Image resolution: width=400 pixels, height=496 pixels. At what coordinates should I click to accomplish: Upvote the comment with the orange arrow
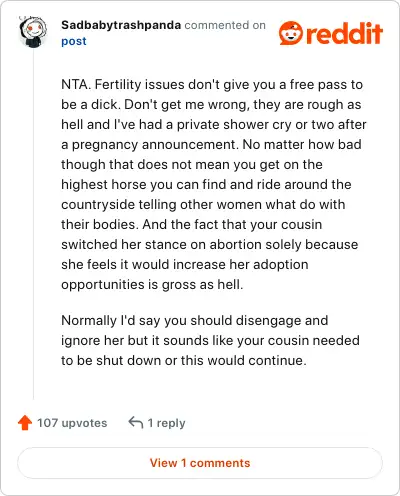coord(25,423)
